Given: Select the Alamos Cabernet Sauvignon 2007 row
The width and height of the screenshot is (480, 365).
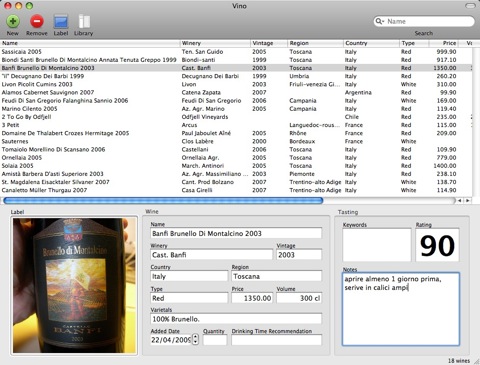Looking at the screenshot, I should (x=236, y=92).
